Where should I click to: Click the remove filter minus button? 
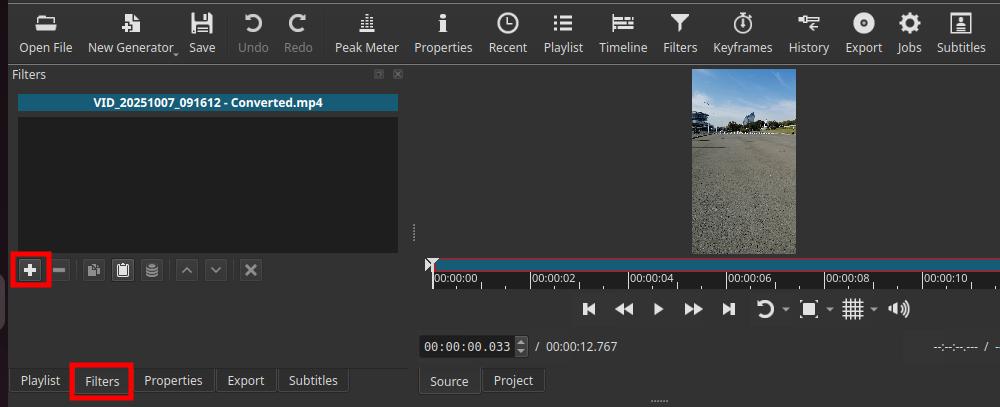(60, 270)
